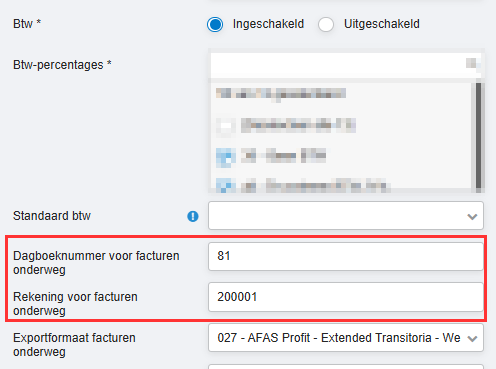The height and width of the screenshot is (369, 496).
Task: Focus the Rekening voor facturen onderweg field
Action: pos(346,297)
